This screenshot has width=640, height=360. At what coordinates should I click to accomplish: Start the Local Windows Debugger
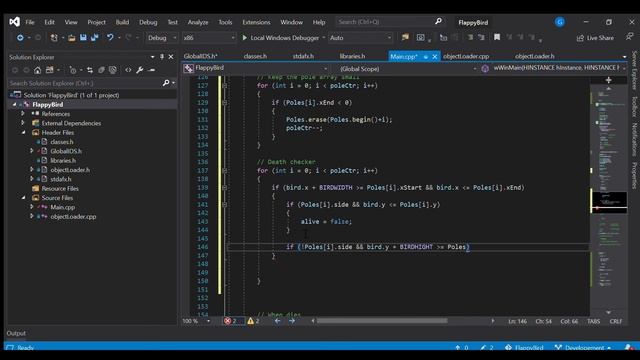tap(281, 38)
